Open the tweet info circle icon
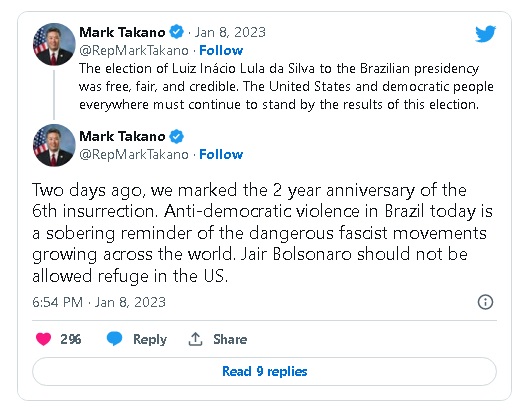The height and width of the screenshot is (418, 530). (x=485, y=302)
